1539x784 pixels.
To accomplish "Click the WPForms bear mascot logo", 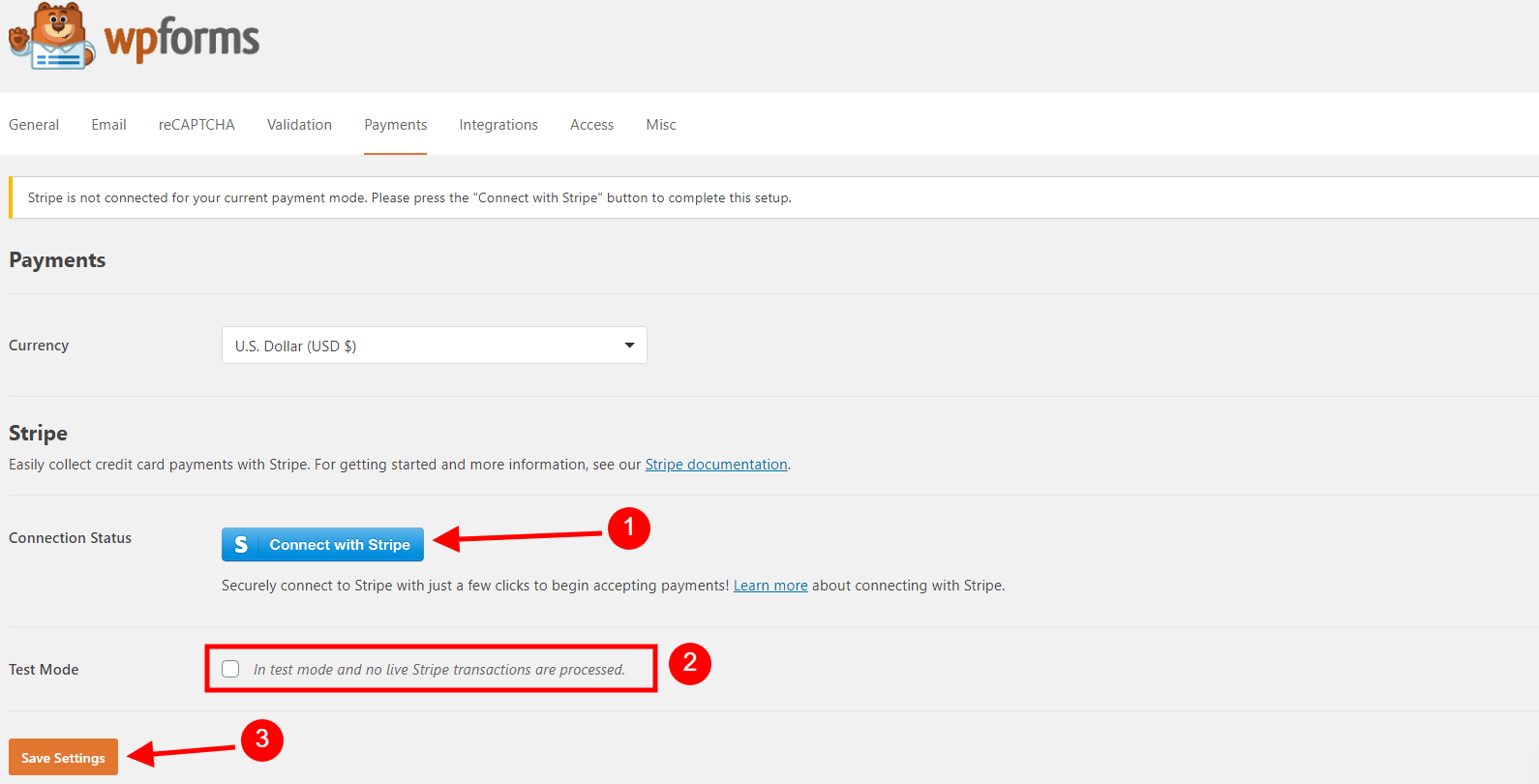I will point(52,37).
